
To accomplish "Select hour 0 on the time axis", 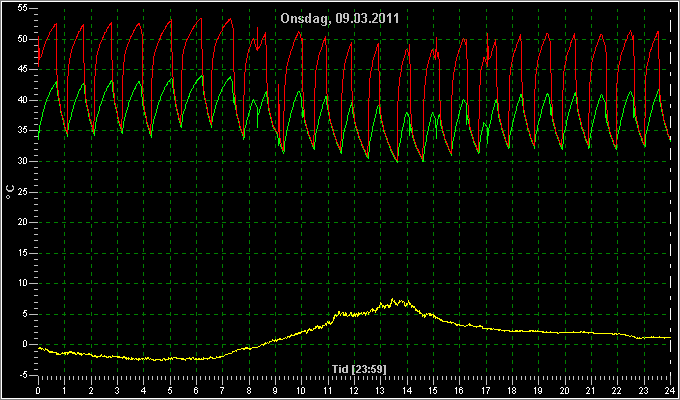I will [38, 390].
